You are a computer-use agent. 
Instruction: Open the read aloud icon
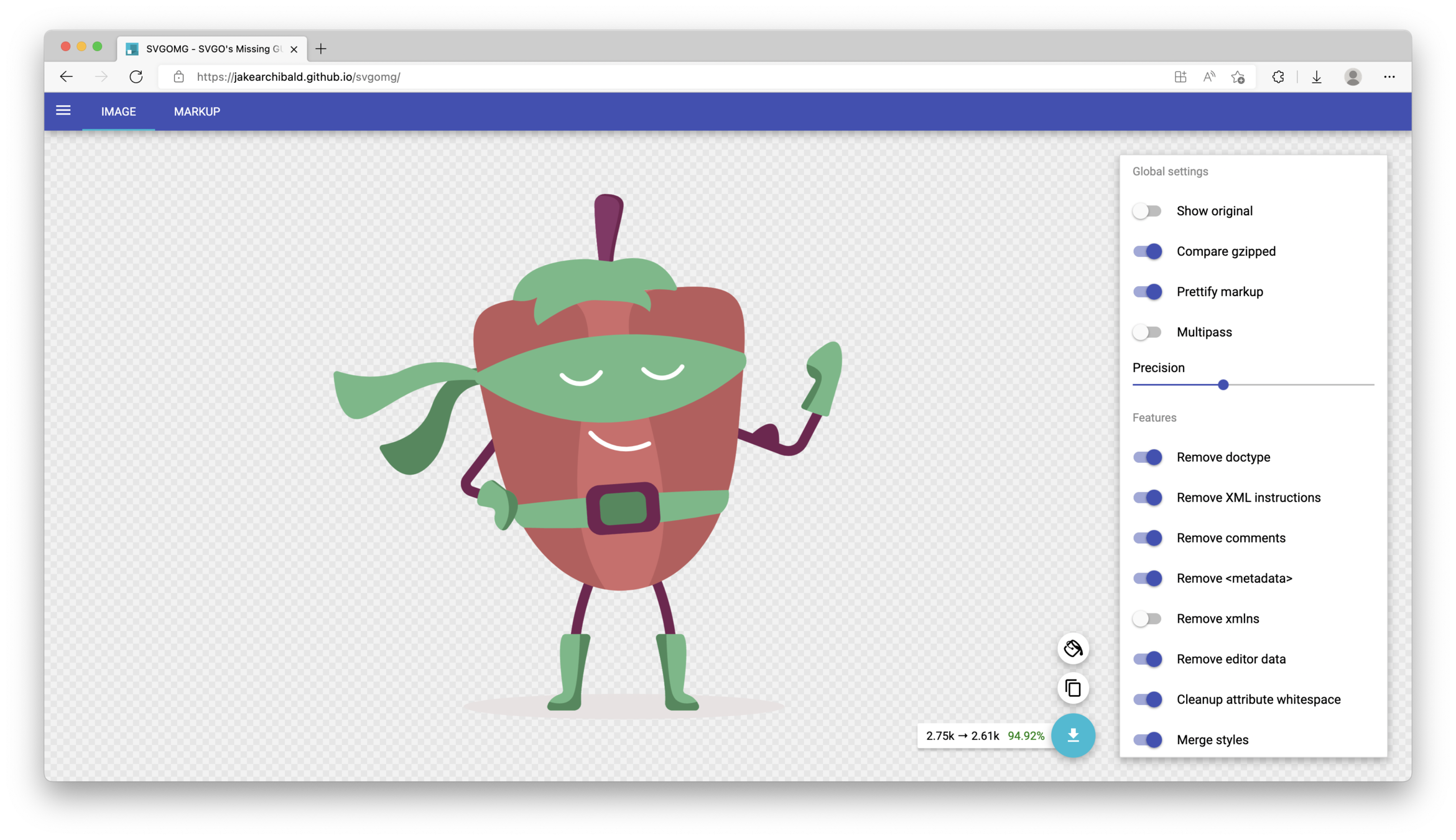[x=1209, y=77]
